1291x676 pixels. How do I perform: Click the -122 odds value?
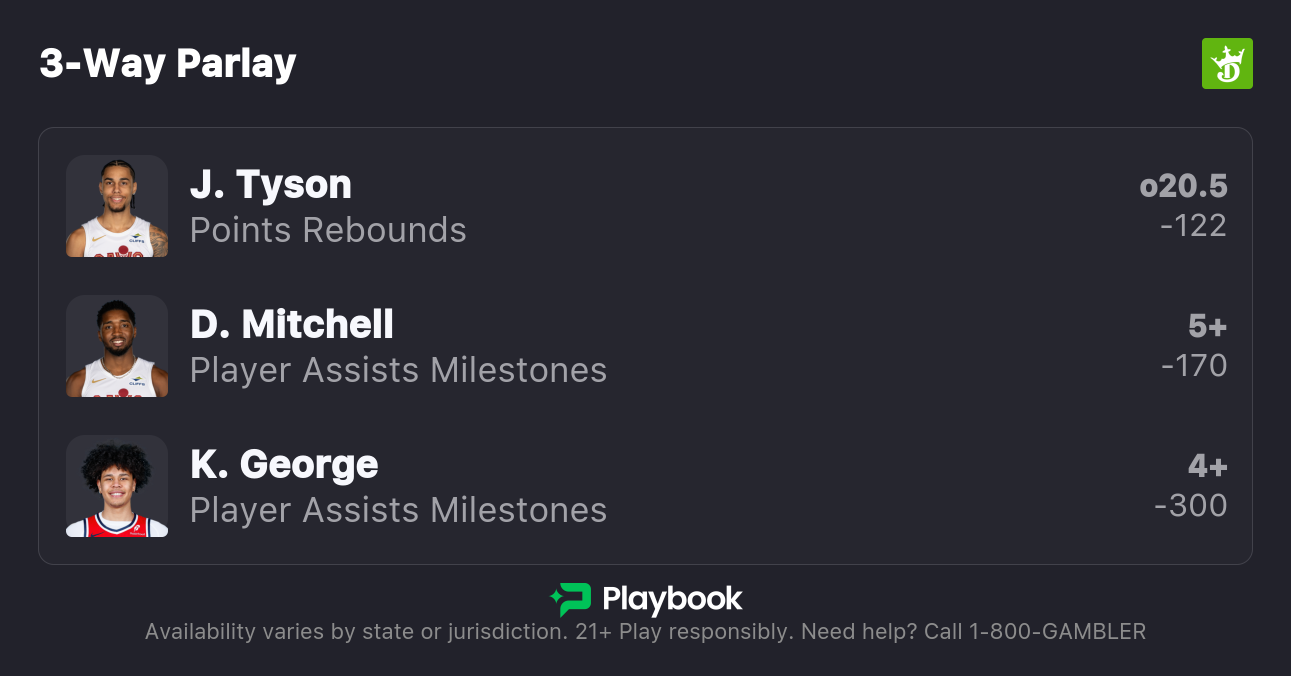coord(1193,226)
